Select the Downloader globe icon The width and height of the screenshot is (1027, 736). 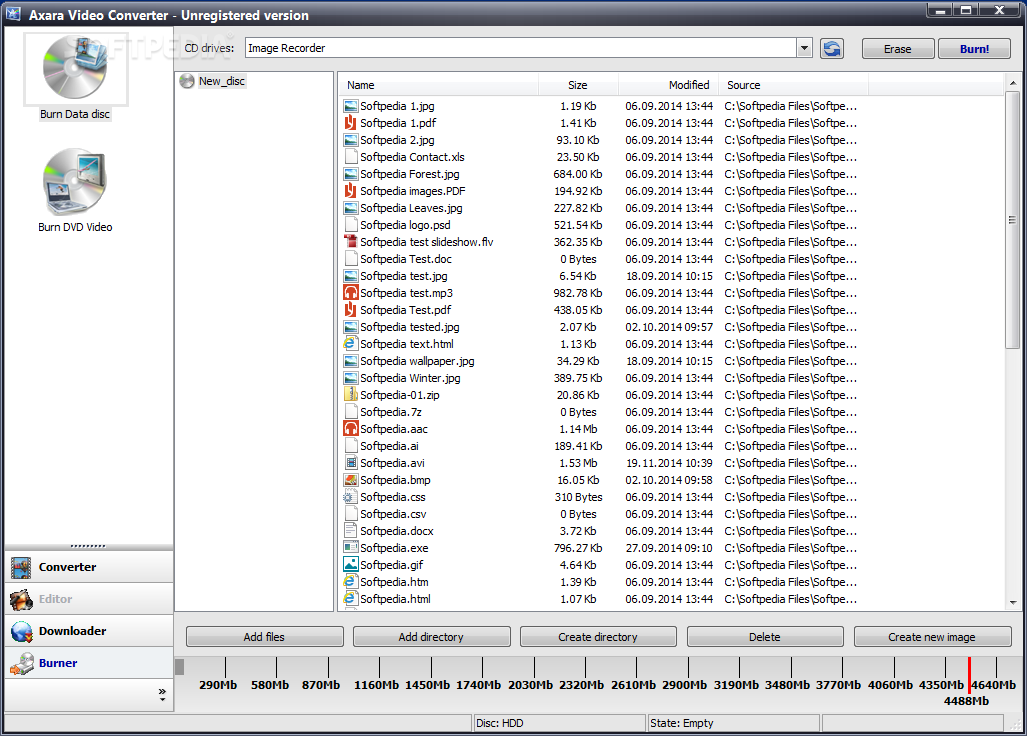click(x=22, y=631)
